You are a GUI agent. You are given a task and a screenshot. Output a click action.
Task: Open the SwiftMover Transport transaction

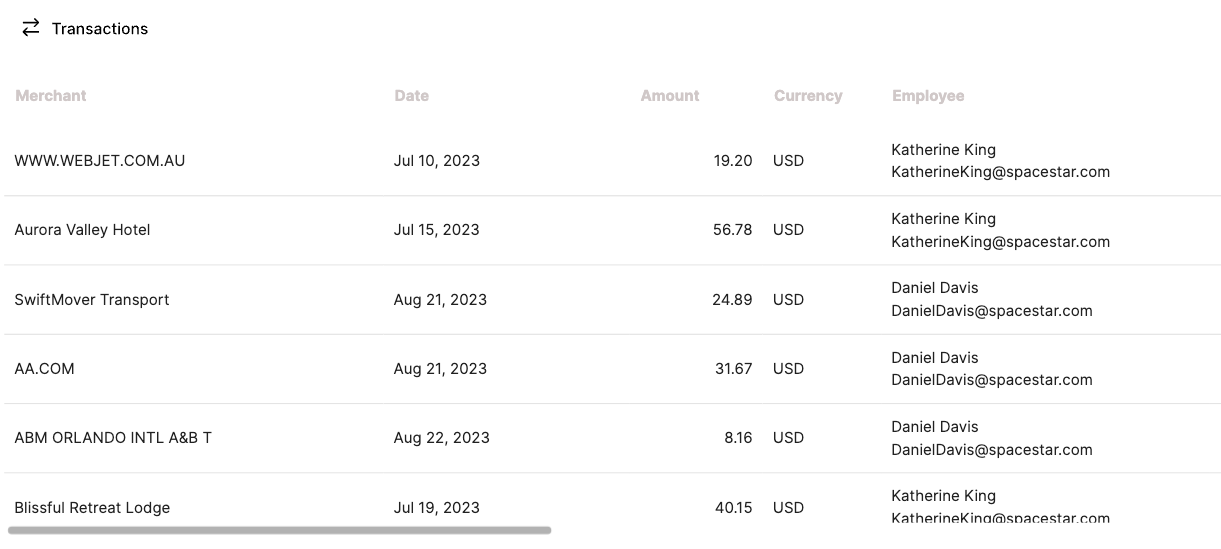point(612,300)
